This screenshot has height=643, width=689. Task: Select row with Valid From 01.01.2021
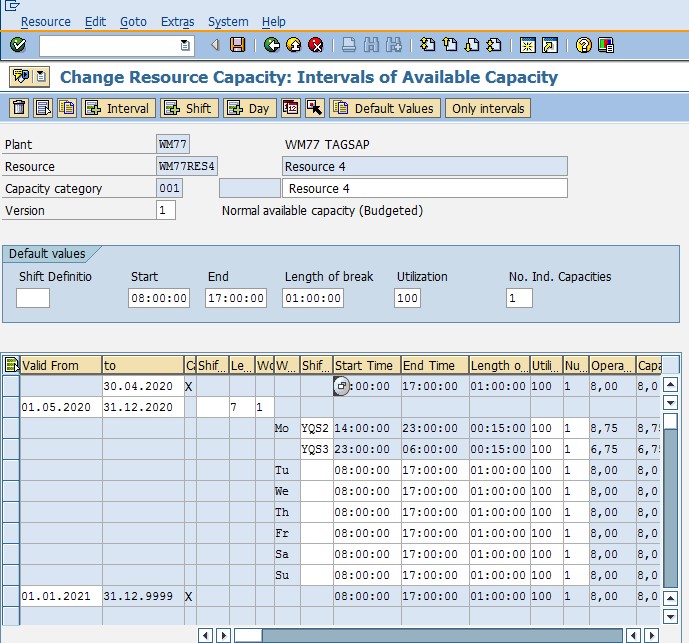click(11, 596)
